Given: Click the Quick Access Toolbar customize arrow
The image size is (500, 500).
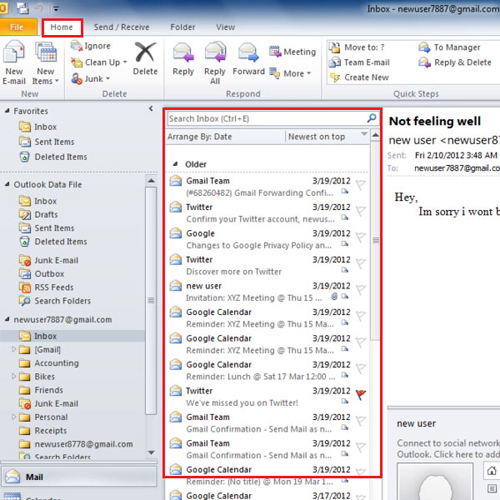Looking at the screenshot, I should tap(56, 9).
